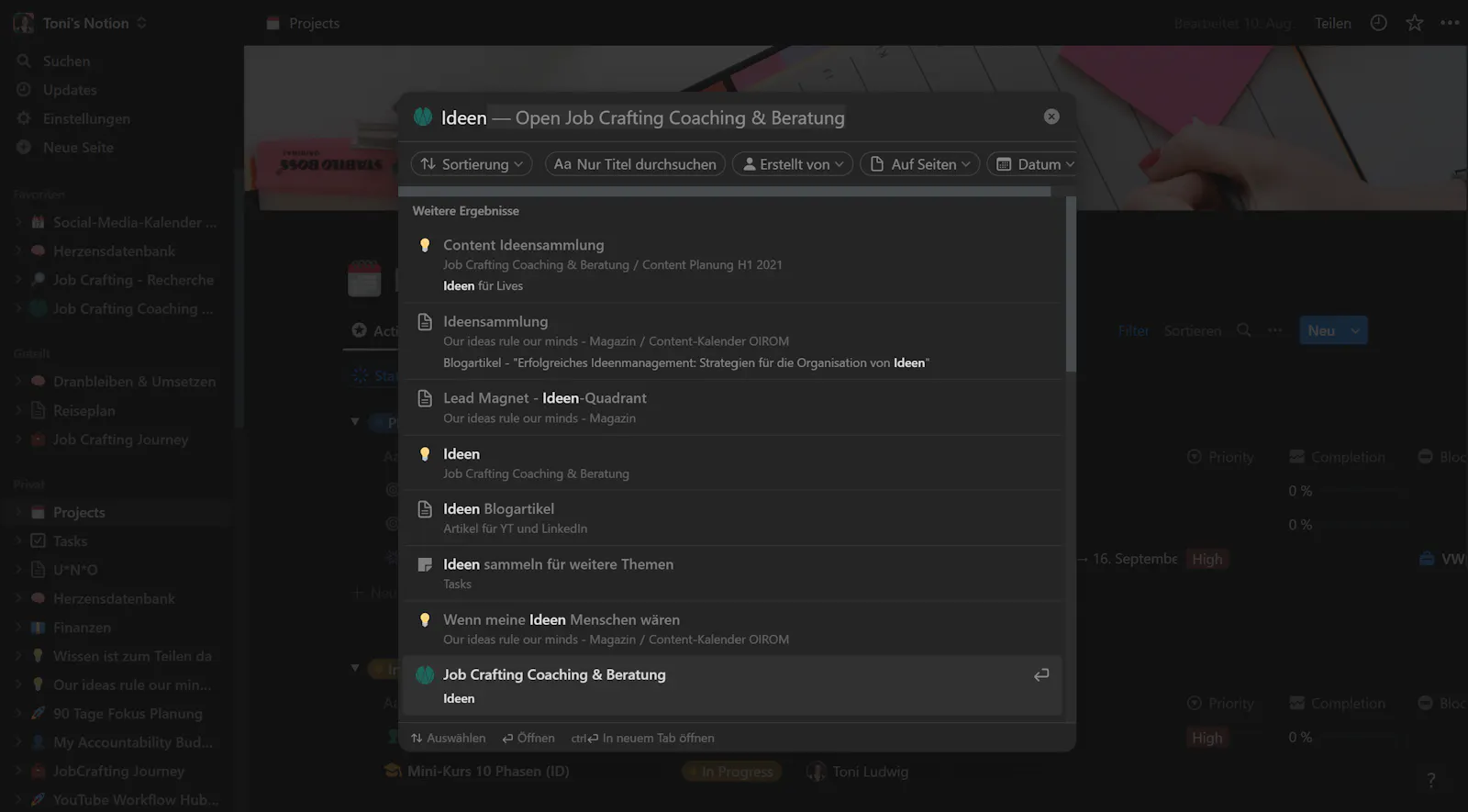Open 90 Tage Fokus Planung page
1468x812 pixels.
point(128,714)
